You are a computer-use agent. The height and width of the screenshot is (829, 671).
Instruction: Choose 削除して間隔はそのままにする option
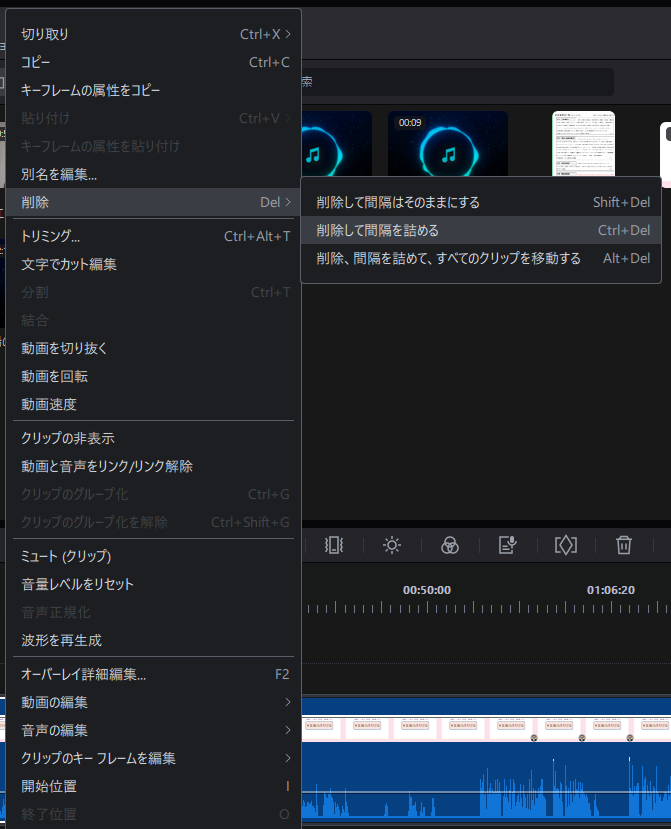(398, 202)
